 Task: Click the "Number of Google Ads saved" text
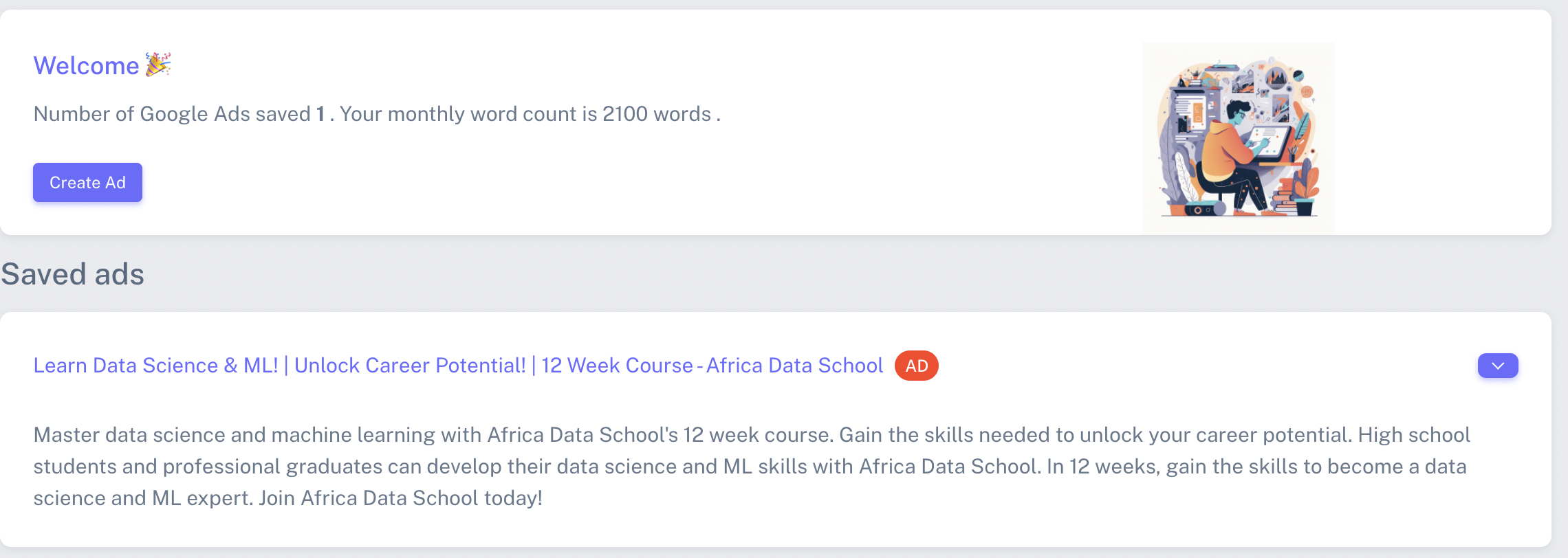pyautogui.click(x=172, y=114)
